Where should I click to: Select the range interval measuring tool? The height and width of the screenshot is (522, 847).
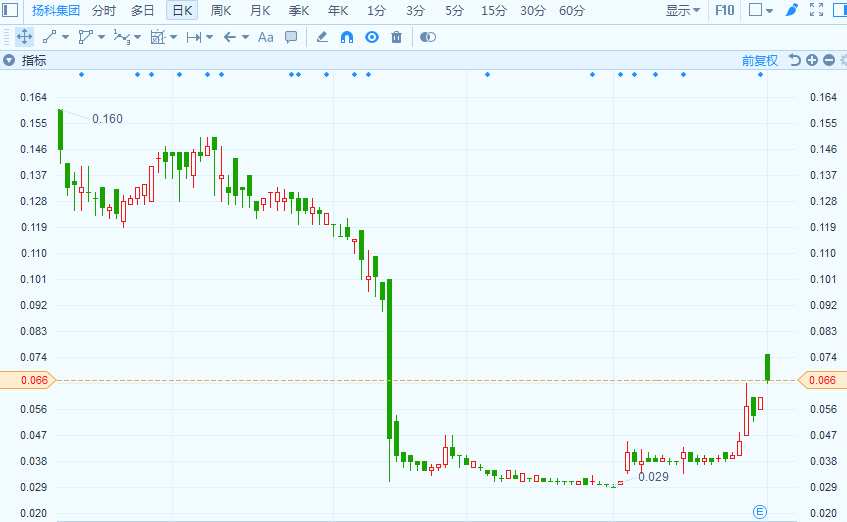click(x=193, y=37)
